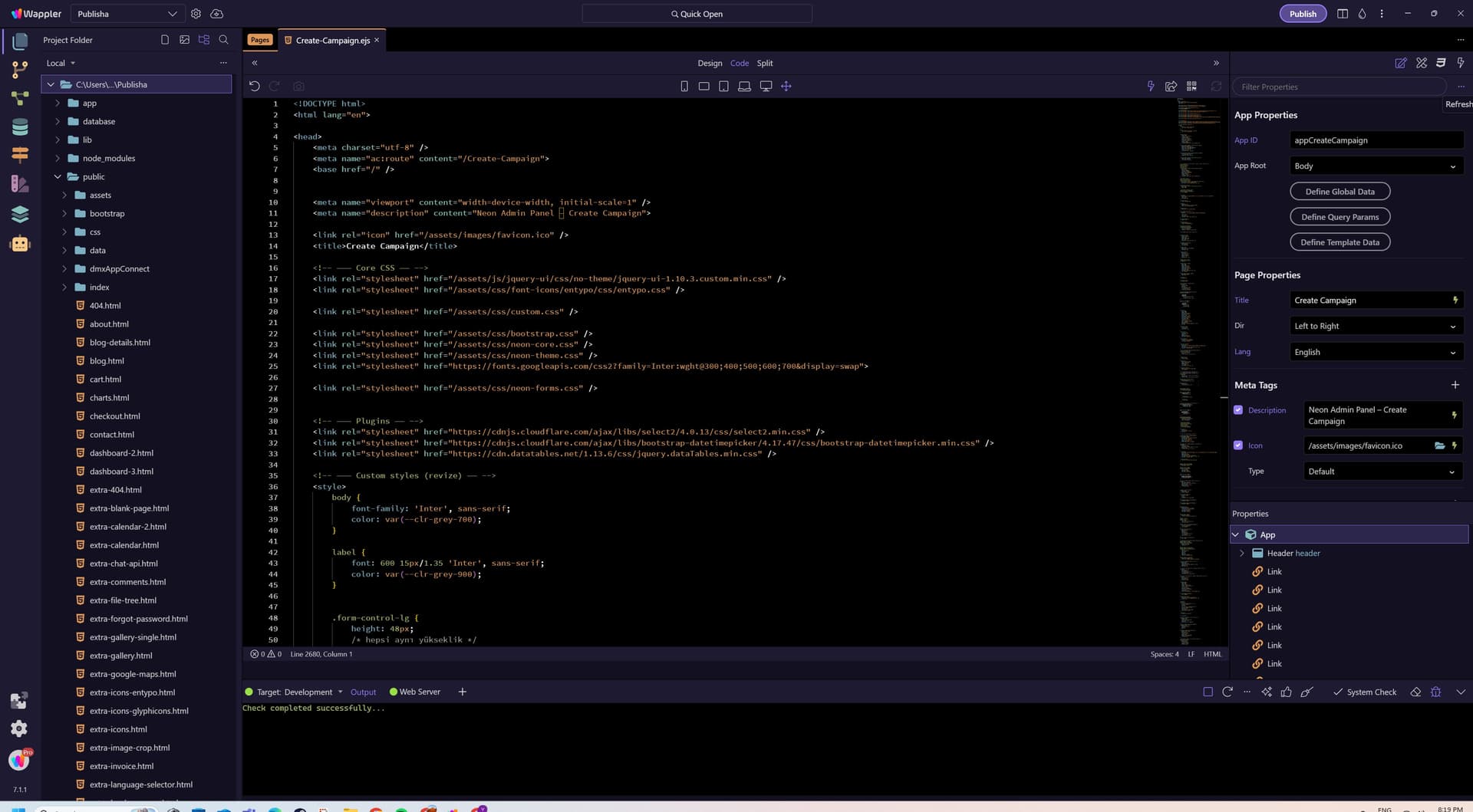Open the workflow nodes sidebar icon
1473x812 pixels.
coord(20,98)
